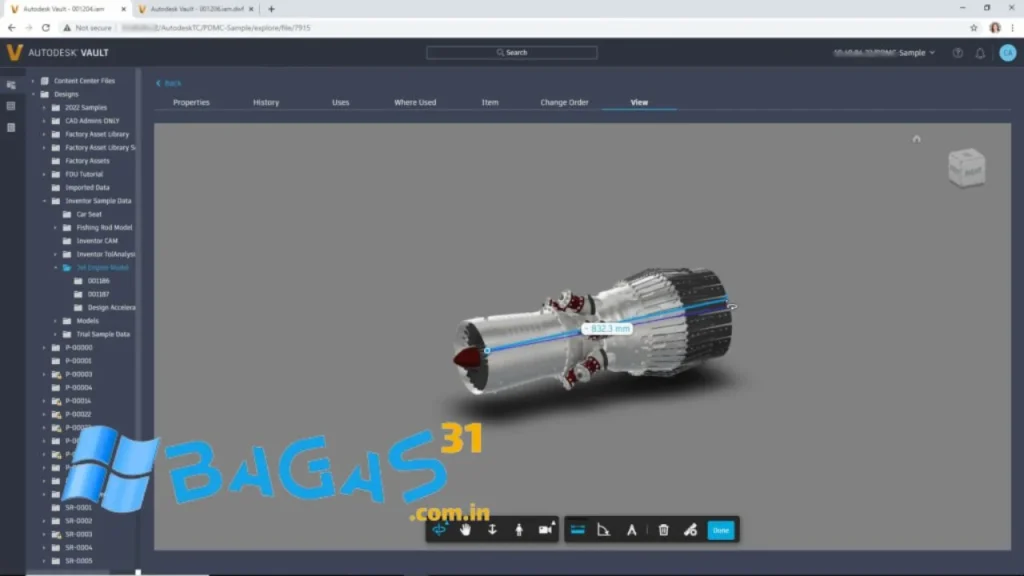Collapse the Inventor Sample Data folder

tap(44, 201)
